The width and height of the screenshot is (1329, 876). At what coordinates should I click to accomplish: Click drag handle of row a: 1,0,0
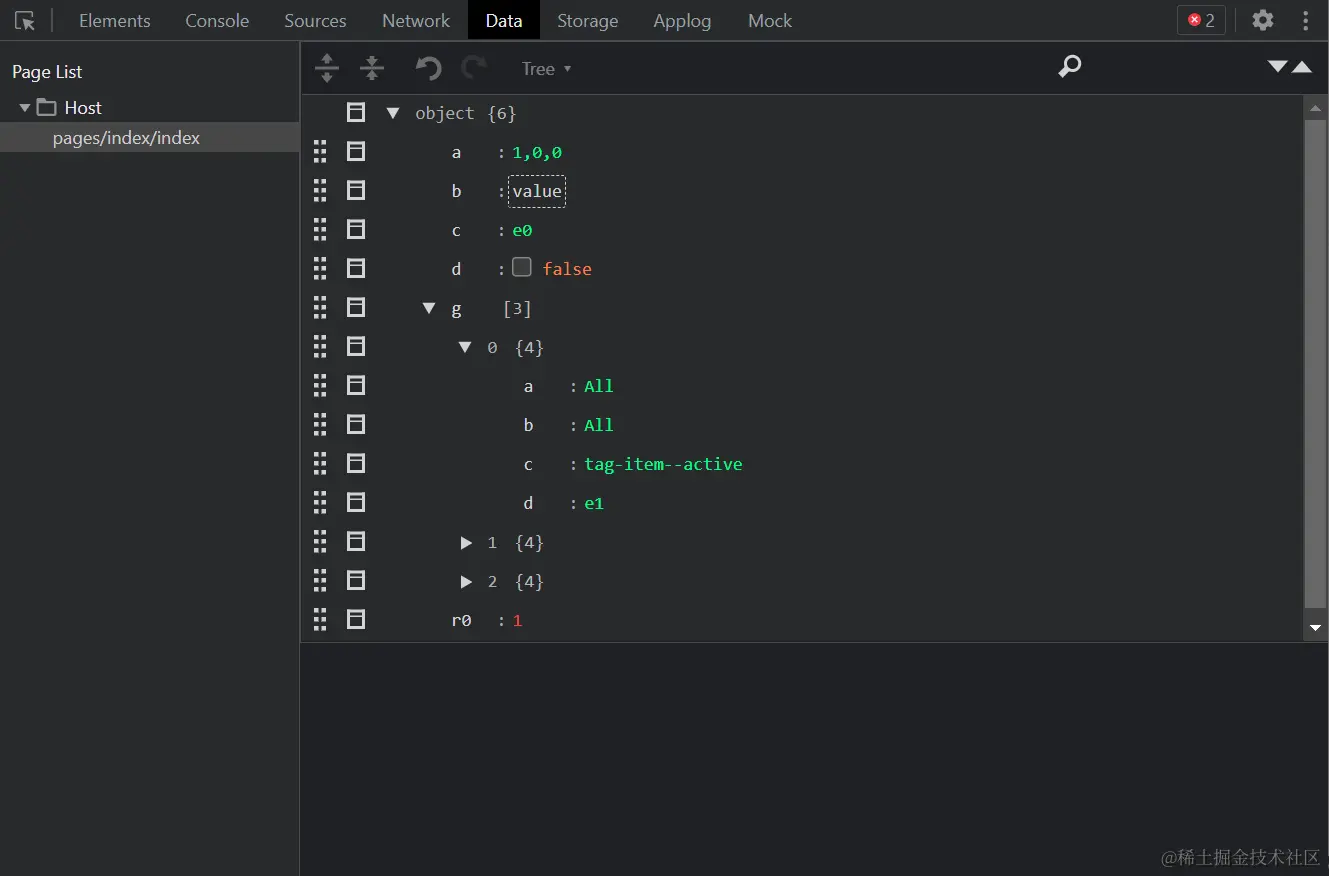pyautogui.click(x=320, y=151)
